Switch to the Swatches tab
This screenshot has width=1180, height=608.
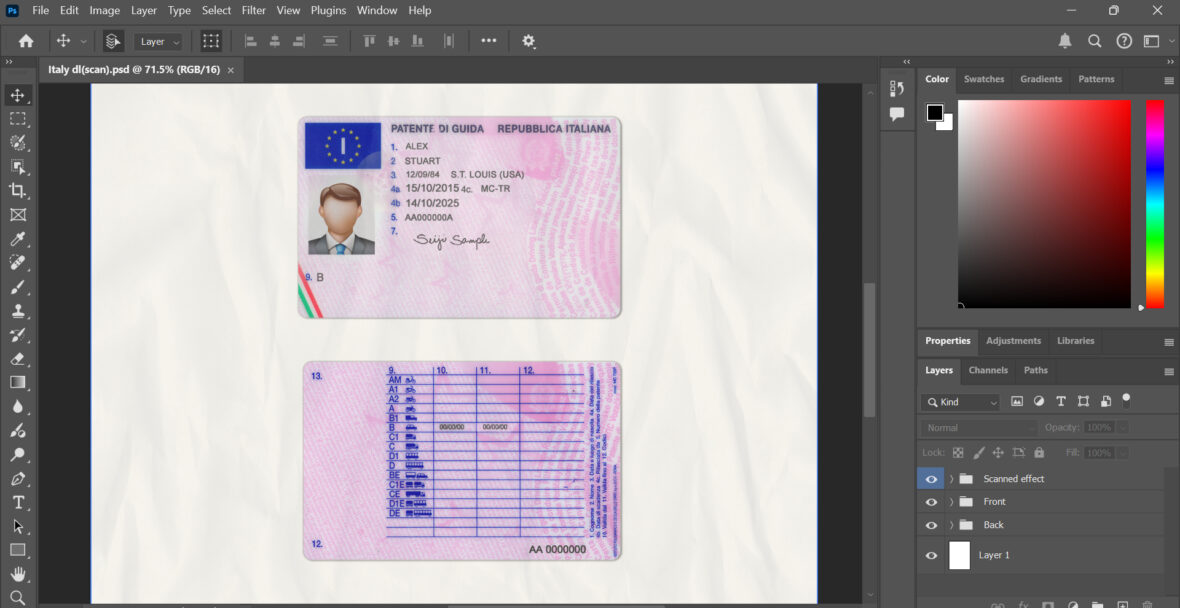[x=984, y=79]
